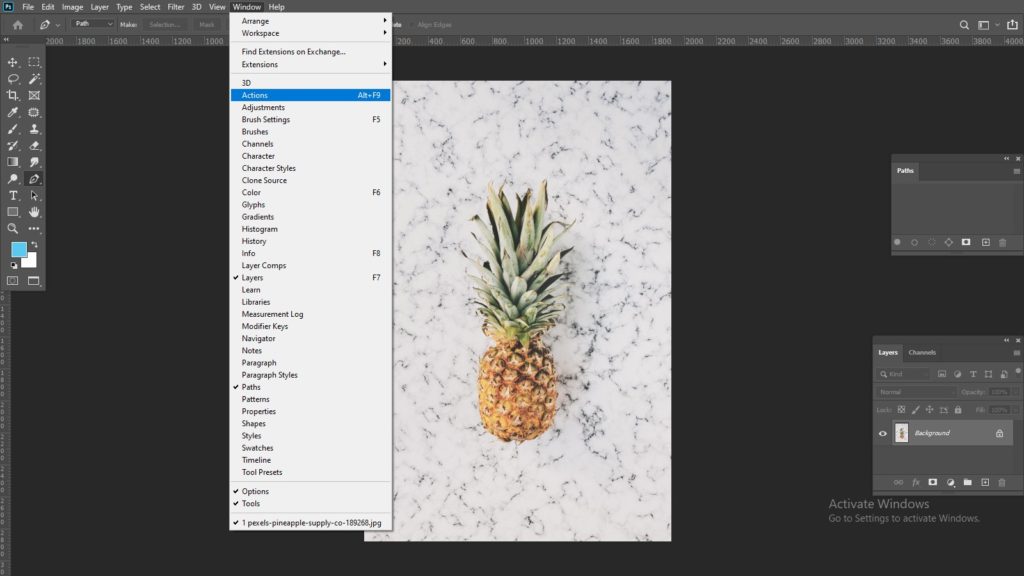This screenshot has height=576, width=1024.
Task: Choose History in the Window menu
Action: point(310,241)
